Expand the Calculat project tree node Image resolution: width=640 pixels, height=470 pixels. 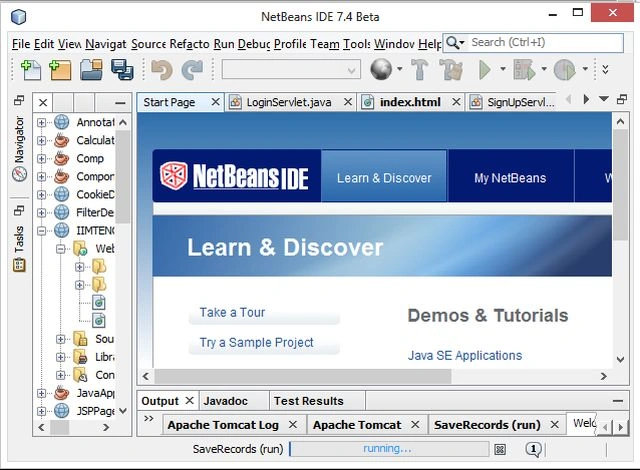41,141
